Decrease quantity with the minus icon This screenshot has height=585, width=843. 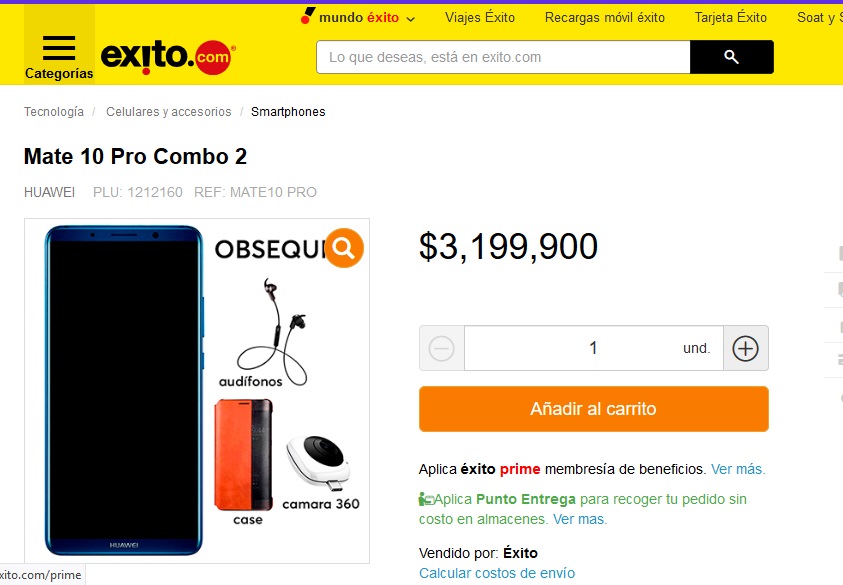point(442,348)
